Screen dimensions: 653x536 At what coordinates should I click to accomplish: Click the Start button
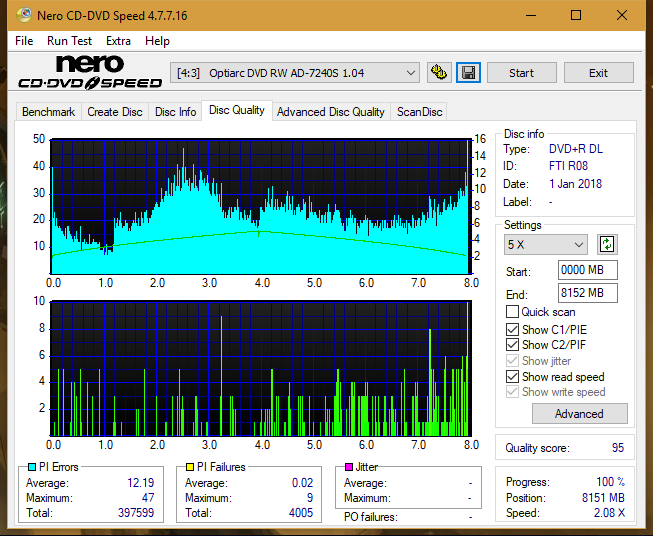[521, 73]
